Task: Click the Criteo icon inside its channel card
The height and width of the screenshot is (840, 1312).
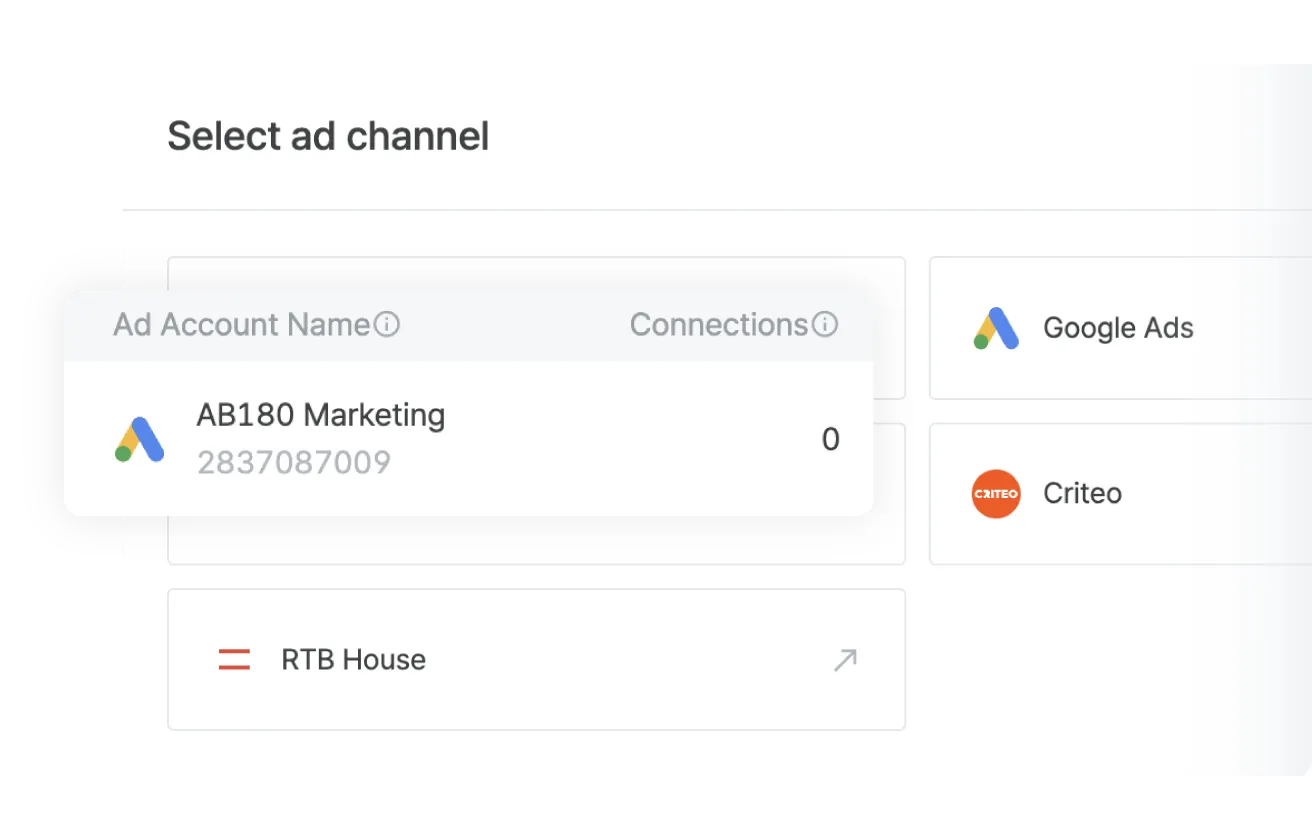Action: coord(996,493)
